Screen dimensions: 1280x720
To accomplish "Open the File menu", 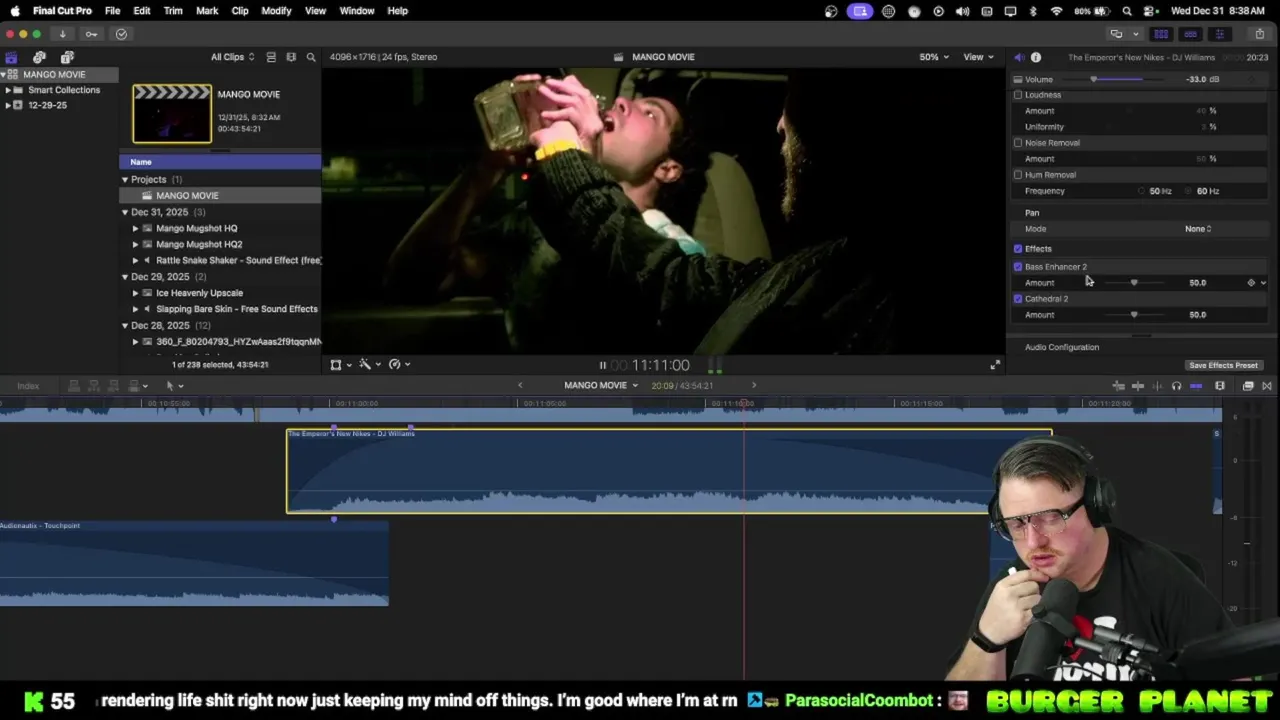I will click(113, 11).
